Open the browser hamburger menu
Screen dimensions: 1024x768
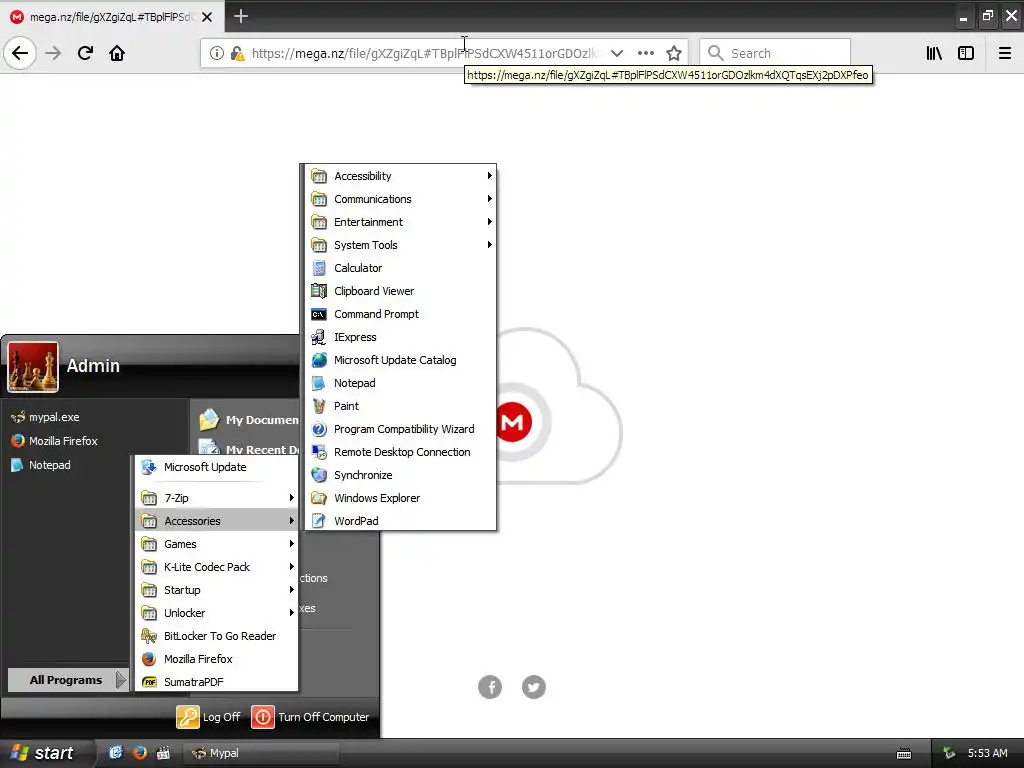click(1004, 53)
